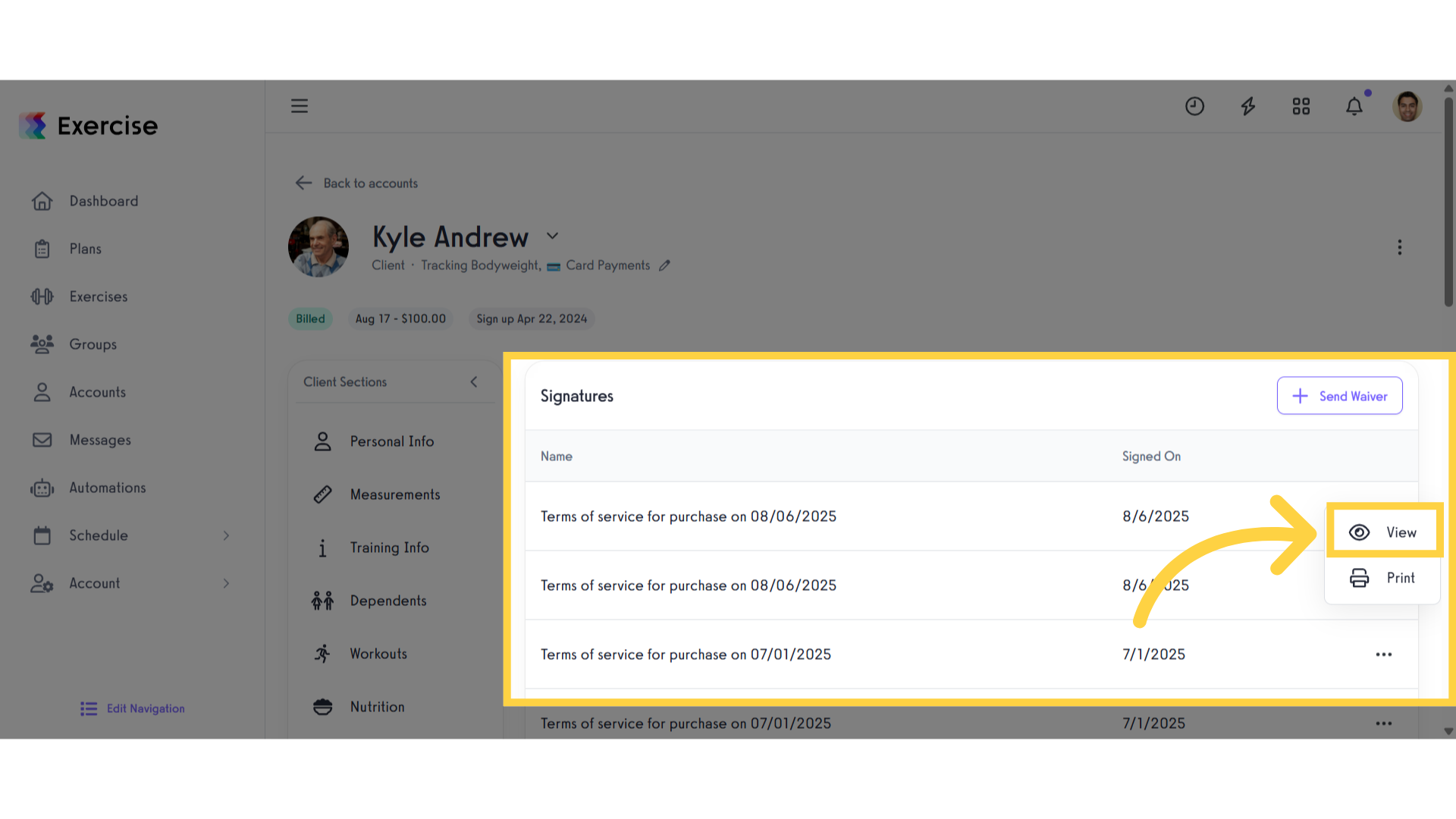Click the Name column header

pos(557,457)
